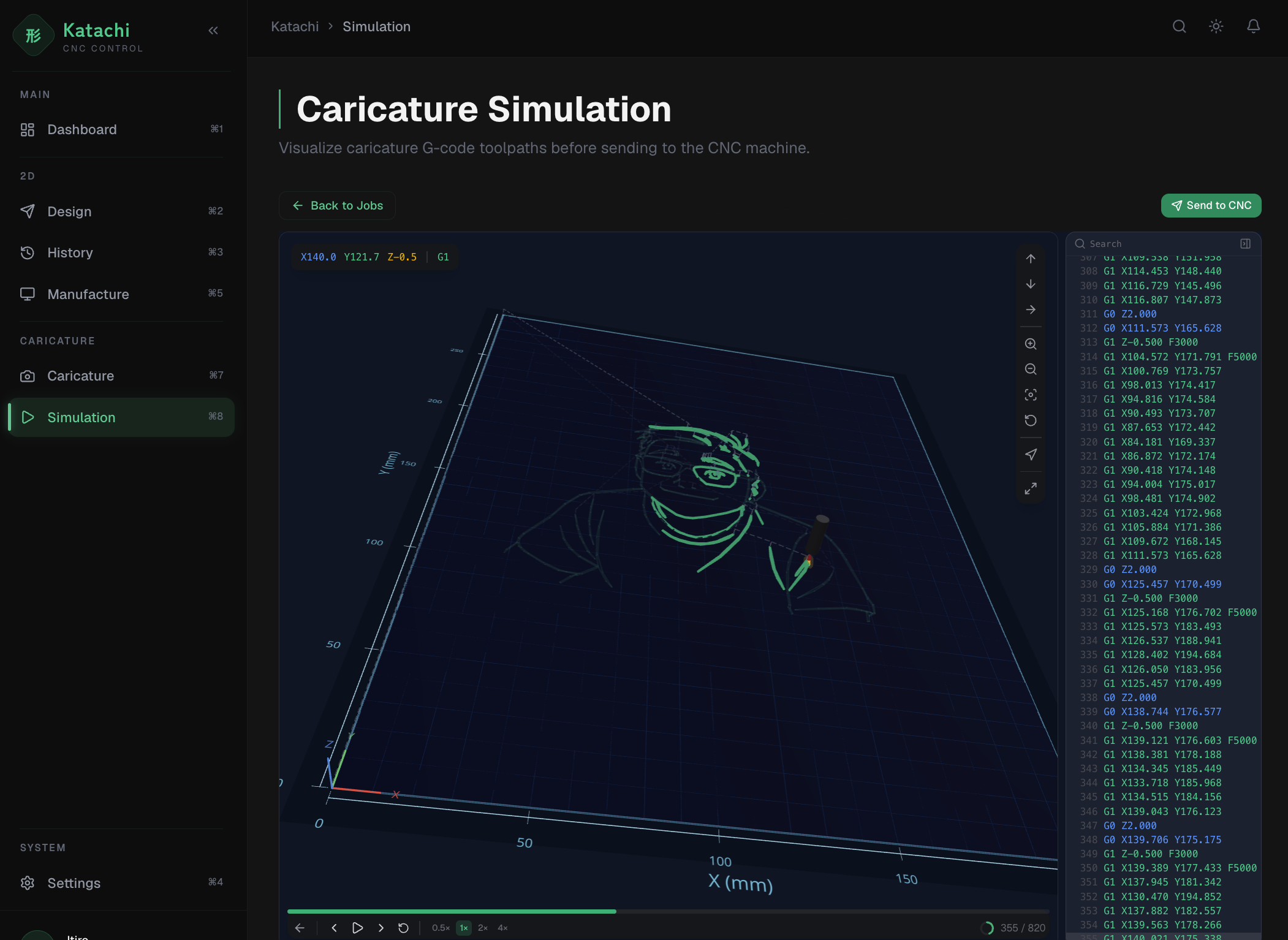Image resolution: width=1288 pixels, height=940 pixels.
Task: Click the down arrow view control
Action: click(x=1031, y=284)
